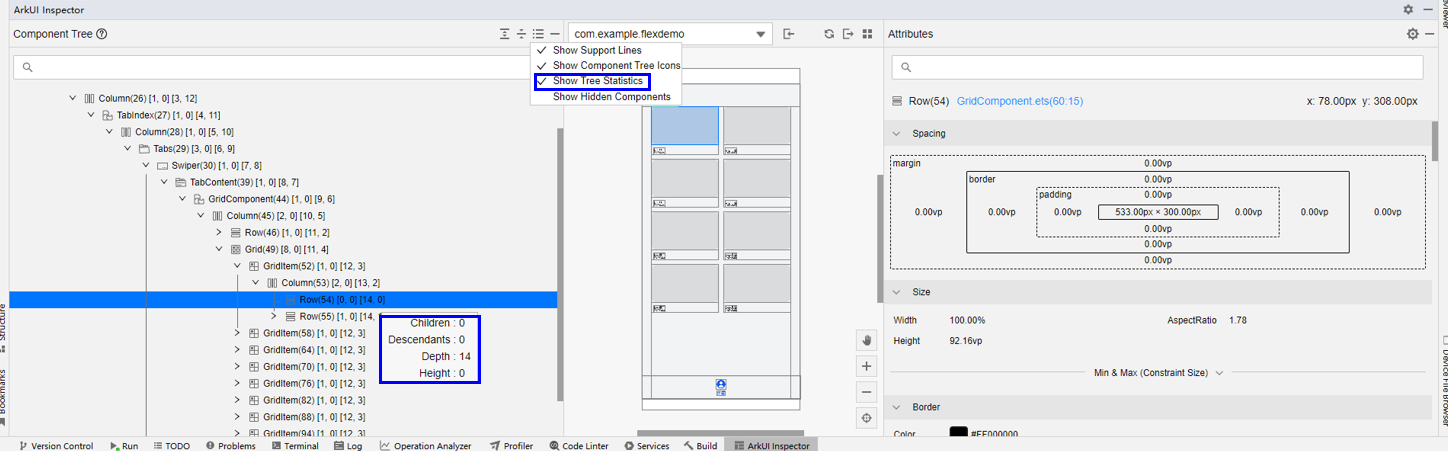1448x451 pixels.
Task: Click the border color black swatch
Action: click(x=958, y=434)
